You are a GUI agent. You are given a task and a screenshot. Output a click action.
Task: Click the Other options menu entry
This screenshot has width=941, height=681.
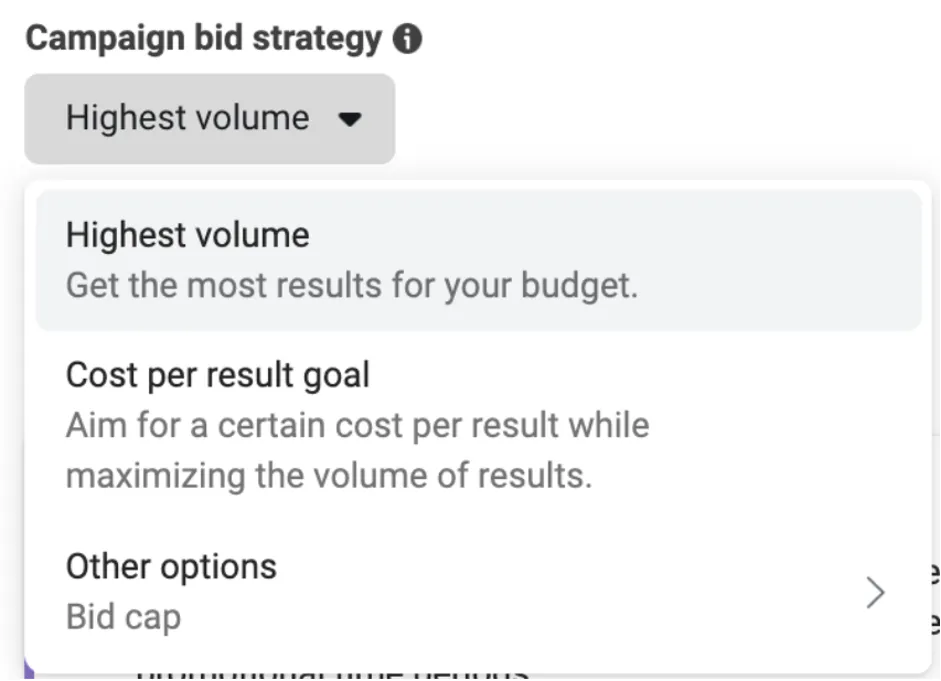(x=170, y=566)
